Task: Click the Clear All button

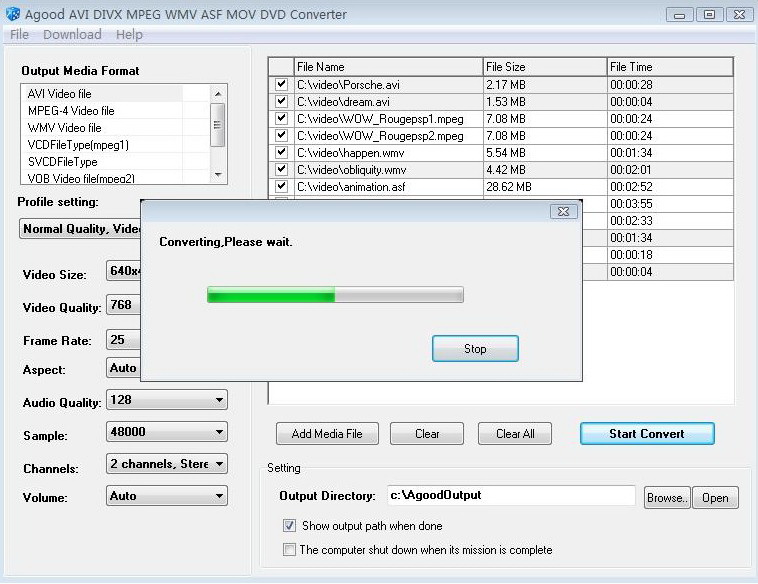Action: (x=515, y=434)
